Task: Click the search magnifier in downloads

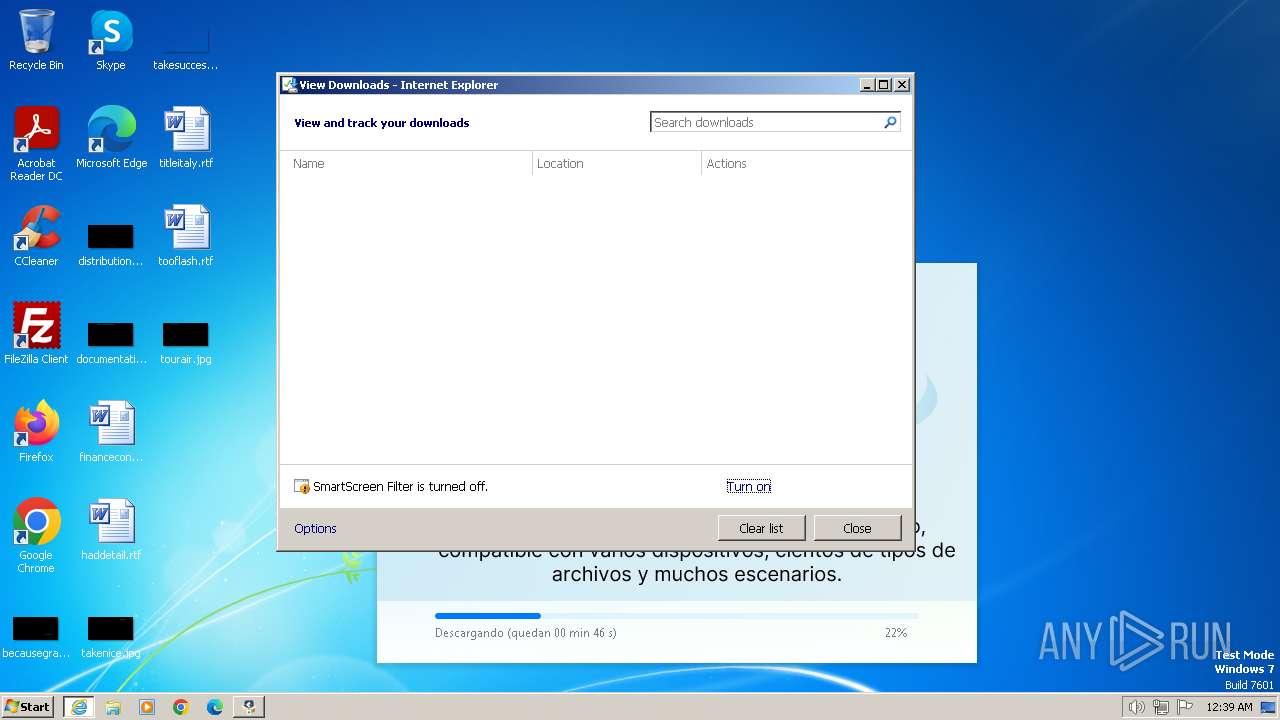Action: point(890,122)
